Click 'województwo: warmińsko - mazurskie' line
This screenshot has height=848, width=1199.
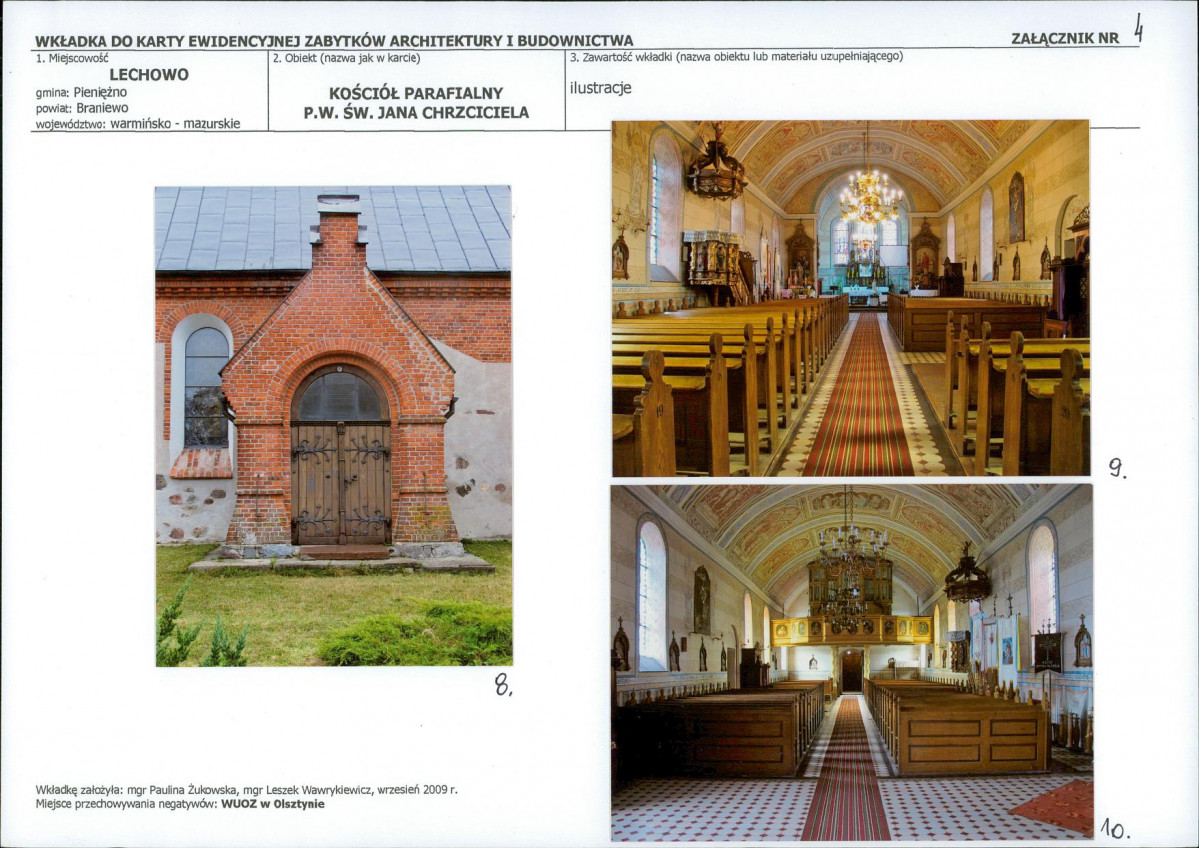tap(138, 123)
